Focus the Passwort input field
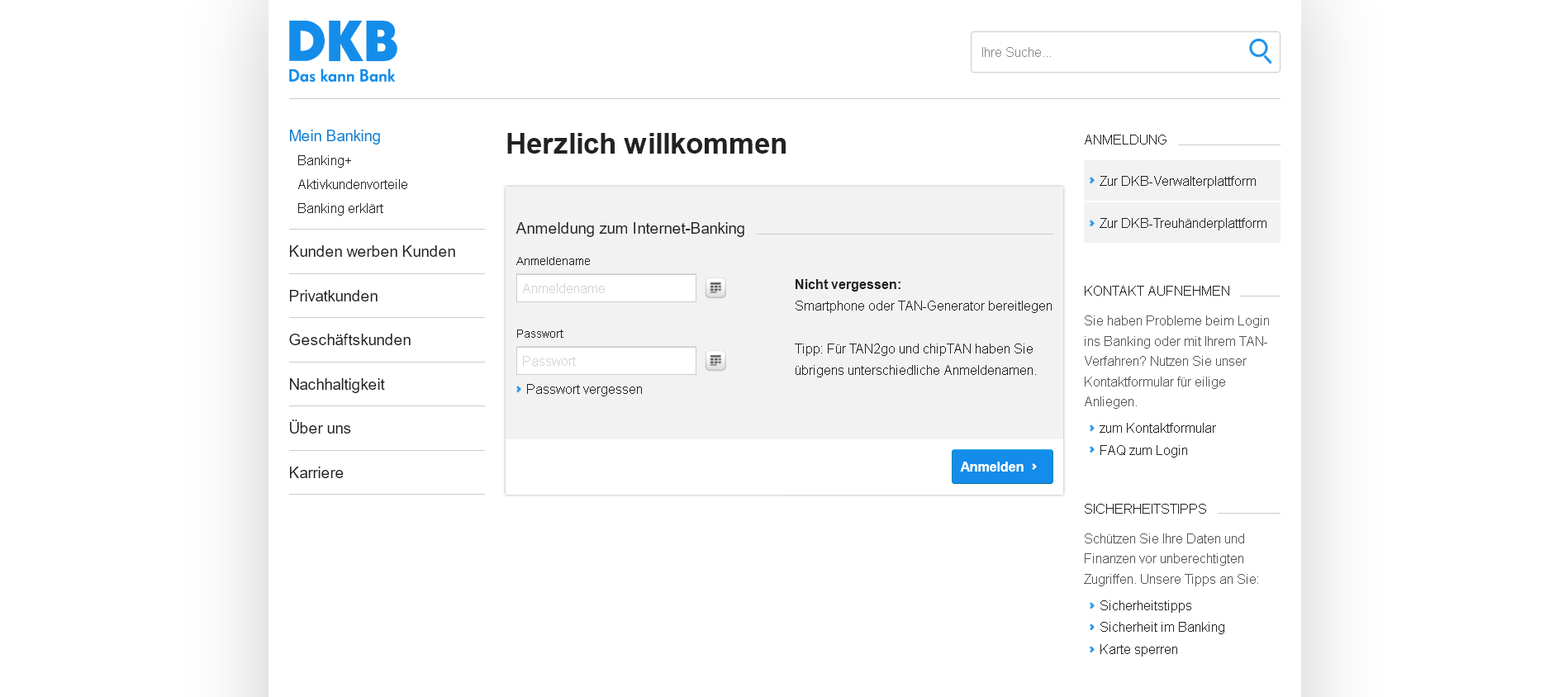Viewport: 1568px width, 697px height. point(606,361)
